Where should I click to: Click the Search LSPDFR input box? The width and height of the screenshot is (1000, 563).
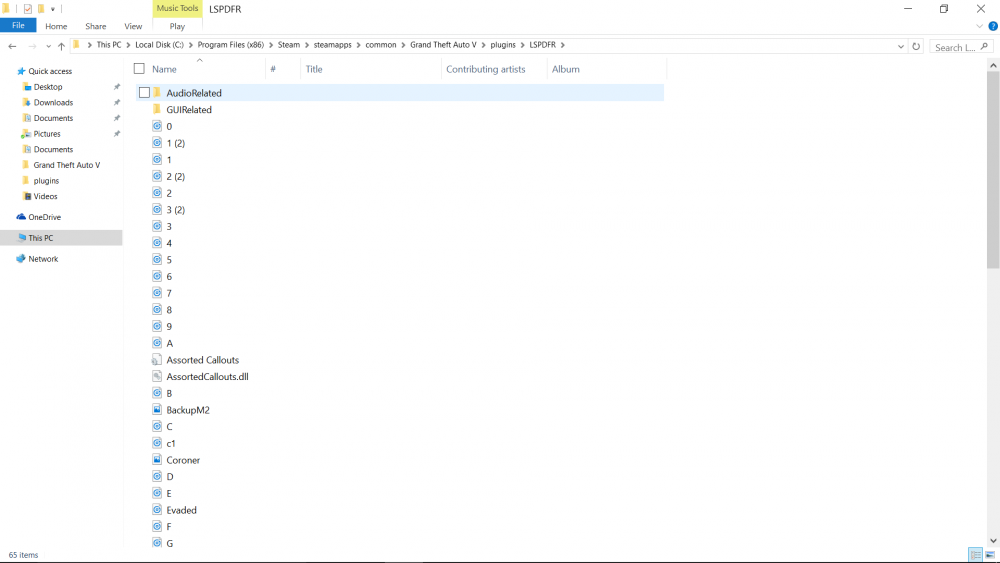point(961,47)
